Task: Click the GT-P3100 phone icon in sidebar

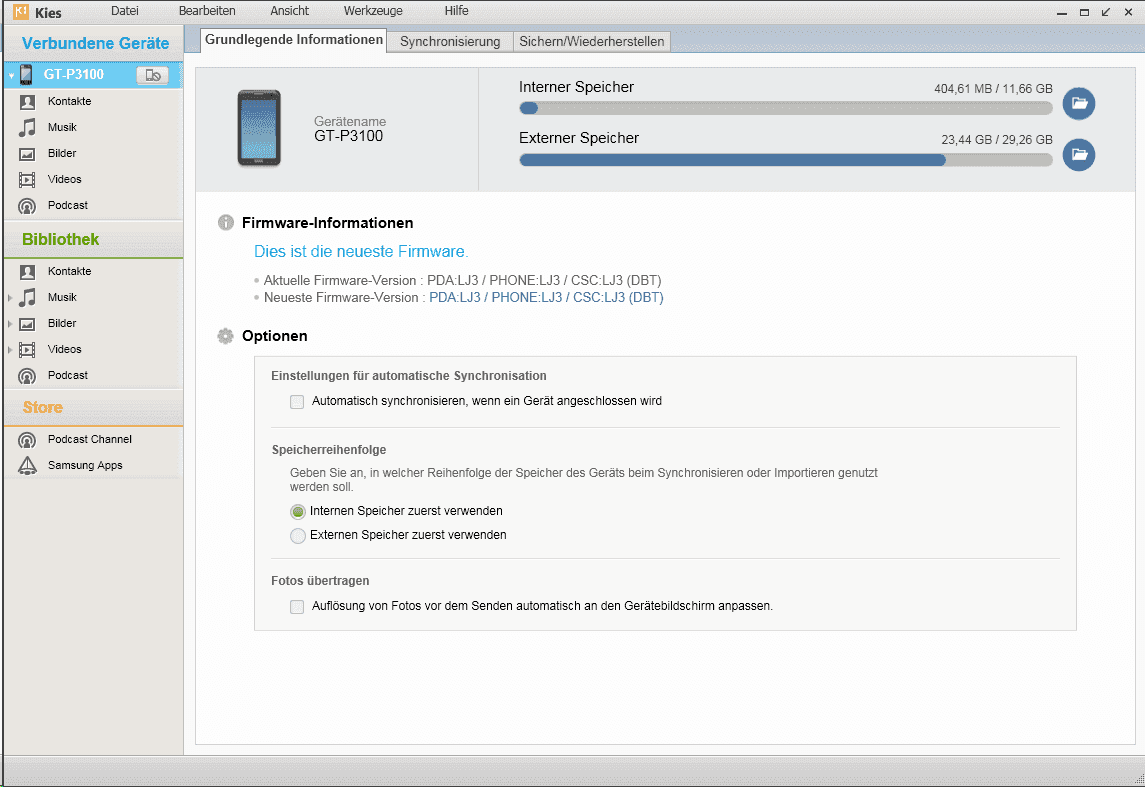Action: click(26, 74)
